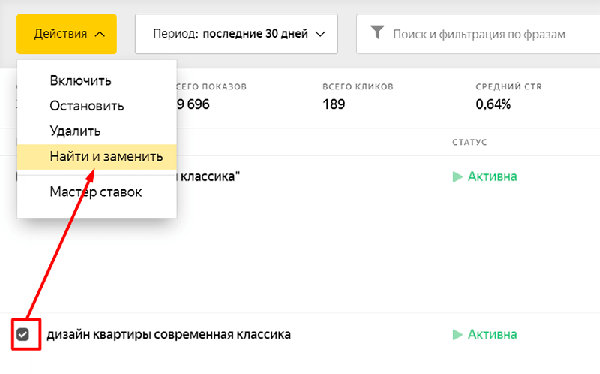Image resolution: width=600 pixels, height=374 pixels.
Task: Click the funnel filter icon
Action: [377, 33]
